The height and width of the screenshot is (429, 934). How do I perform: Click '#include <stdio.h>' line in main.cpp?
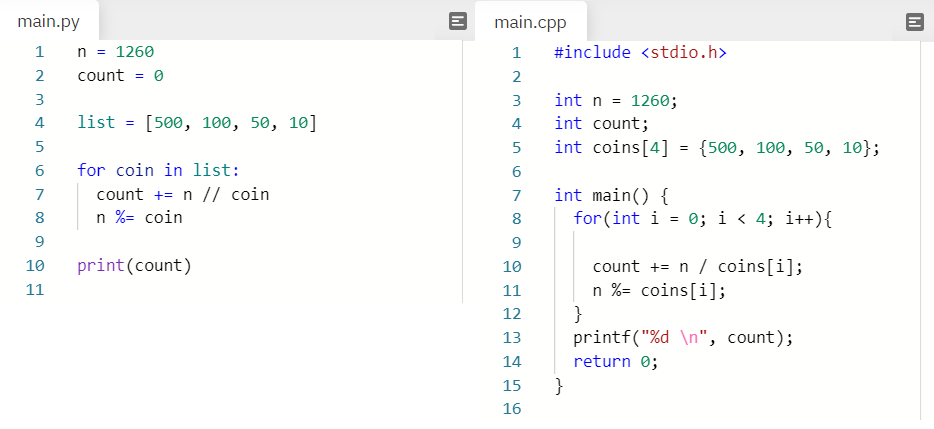pos(640,52)
